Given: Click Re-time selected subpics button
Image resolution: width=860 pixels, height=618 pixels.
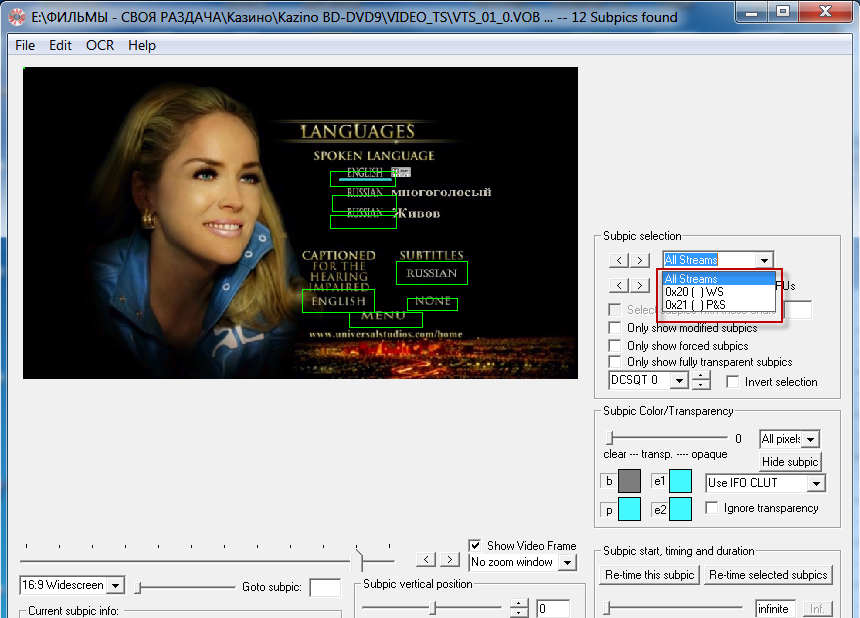Looking at the screenshot, I should click(768, 575).
